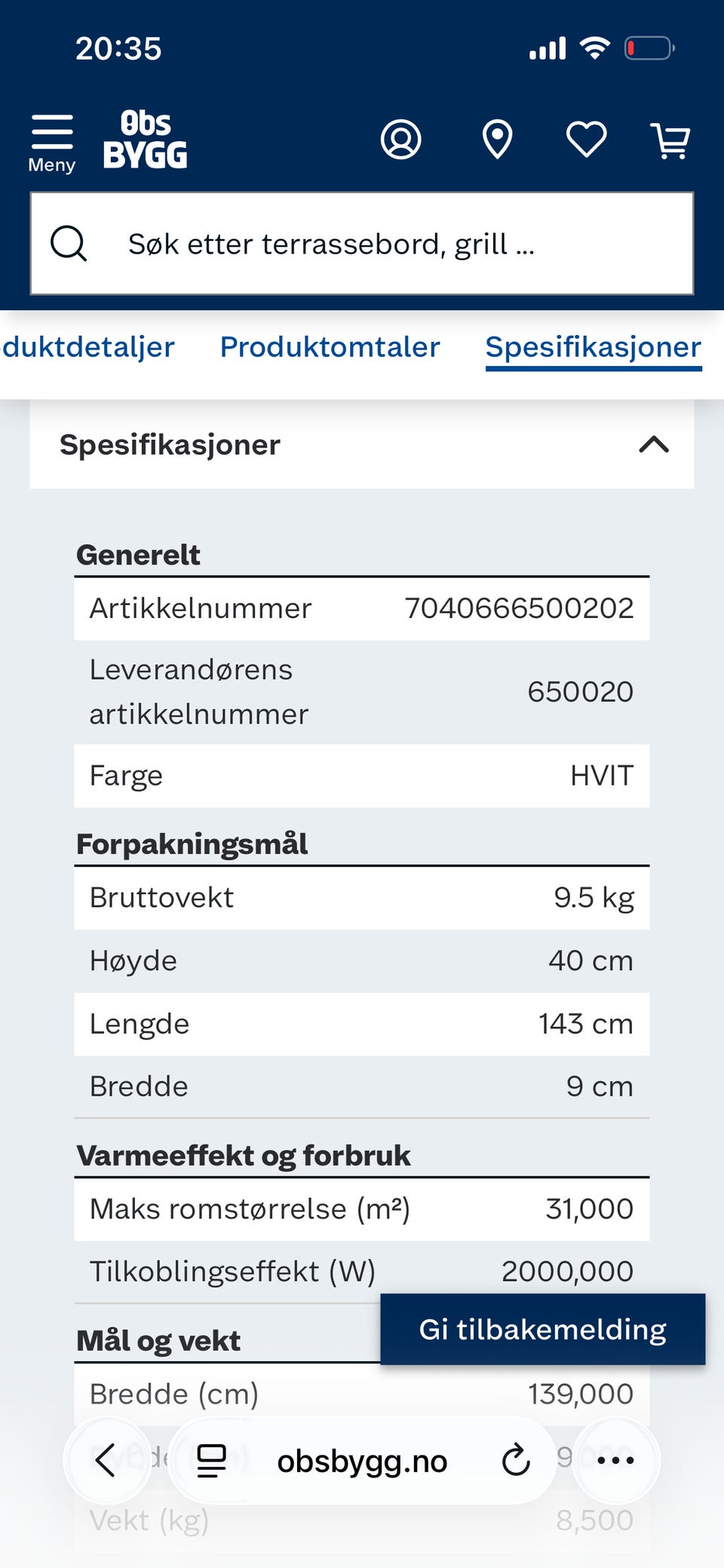Open the favorites heart icon

[586, 140]
